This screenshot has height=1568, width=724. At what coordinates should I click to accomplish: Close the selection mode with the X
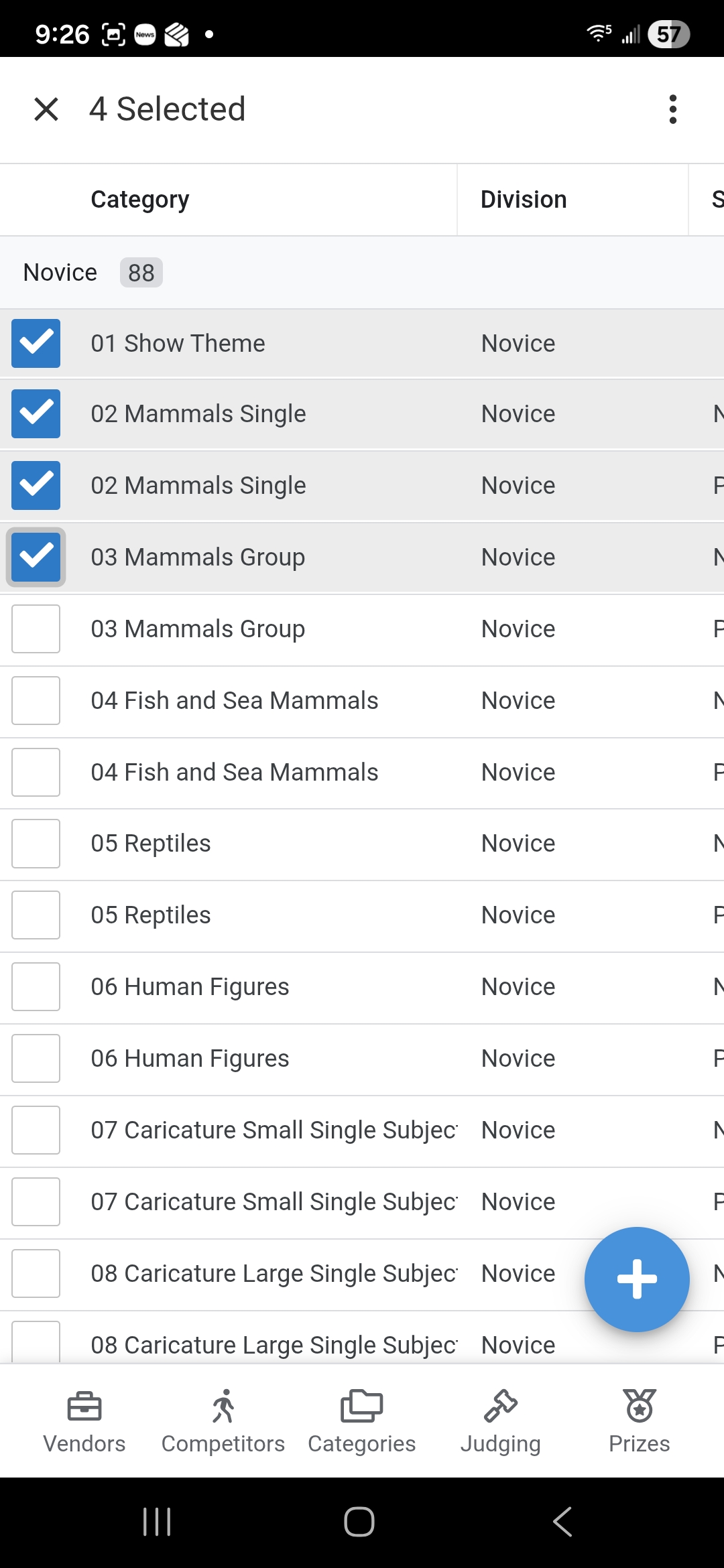coord(45,109)
